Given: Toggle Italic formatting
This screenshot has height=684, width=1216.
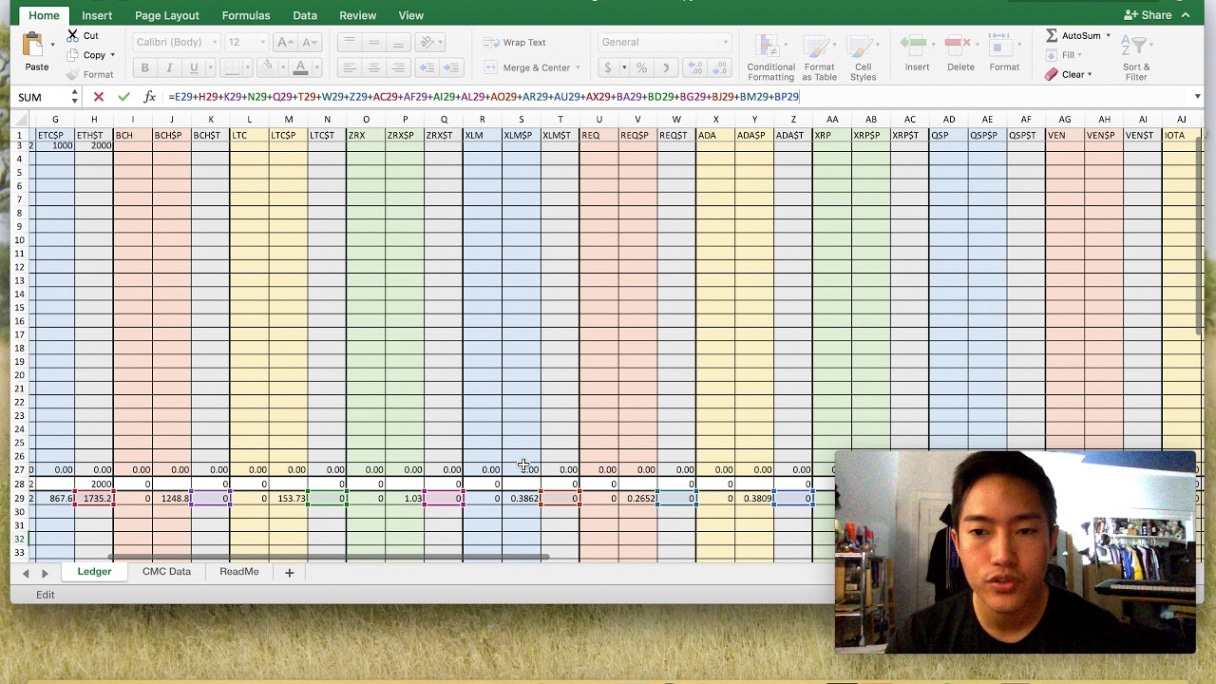Looking at the screenshot, I should tap(169, 68).
